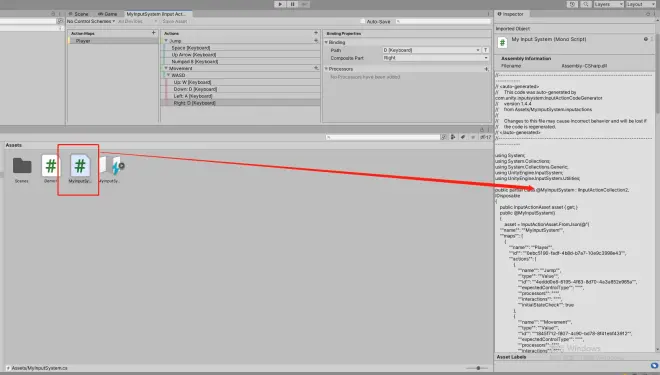Image resolution: width=660 pixels, height=375 pixels.
Task: Open the help icon next to Mono Script title
Action: coord(646,39)
